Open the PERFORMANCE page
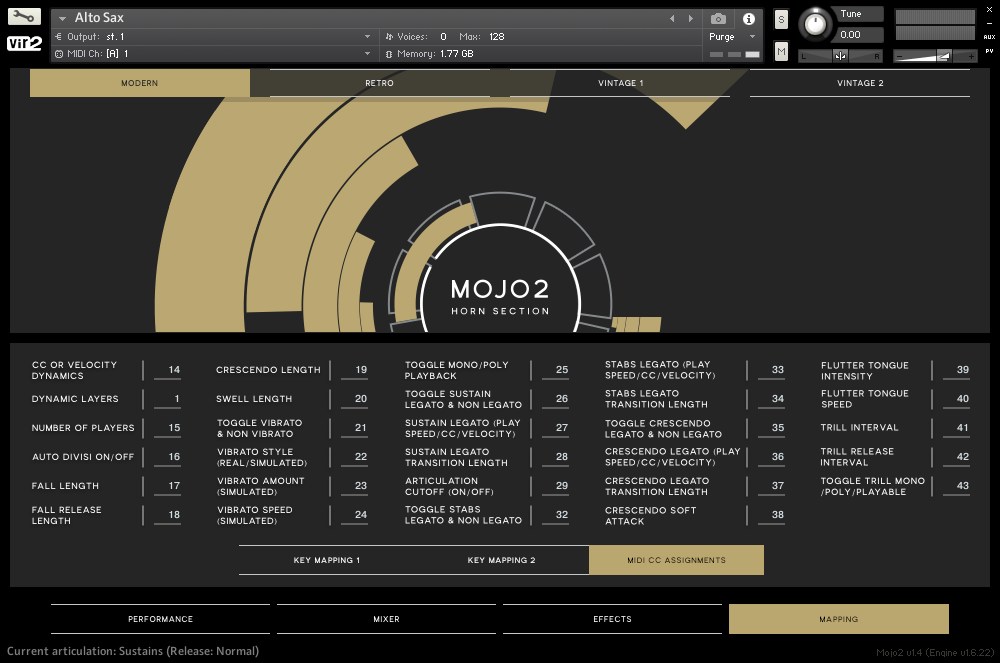The height and width of the screenshot is (663, 1000). (x=160, y=619)
